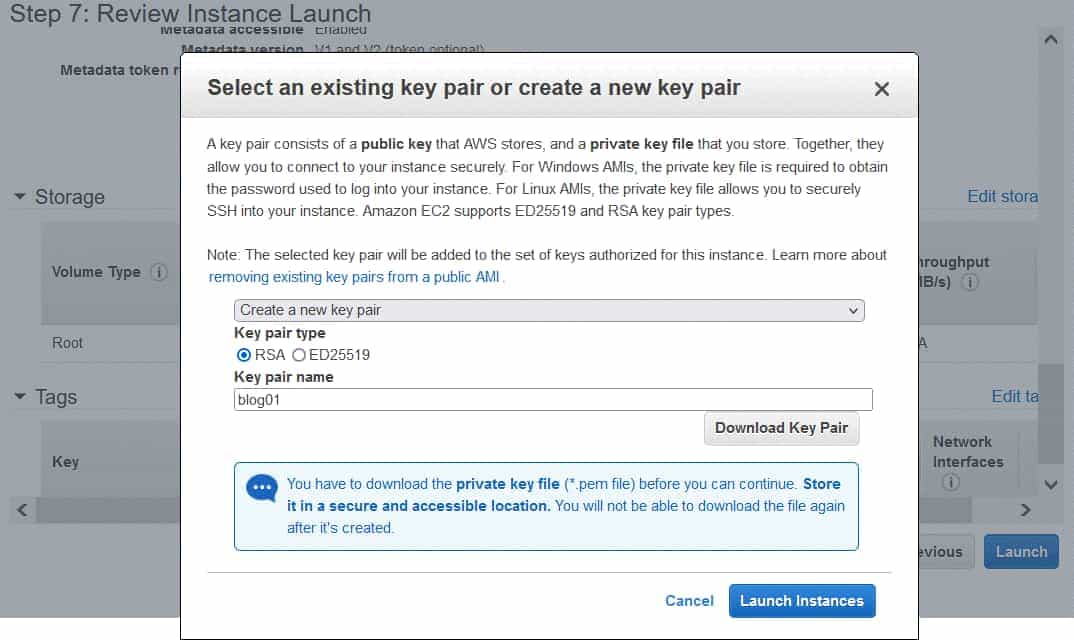The height and width of the screenshot is (640, 1074).
Task: Click the speech bubble icon in the warning note
Action: 260,488
